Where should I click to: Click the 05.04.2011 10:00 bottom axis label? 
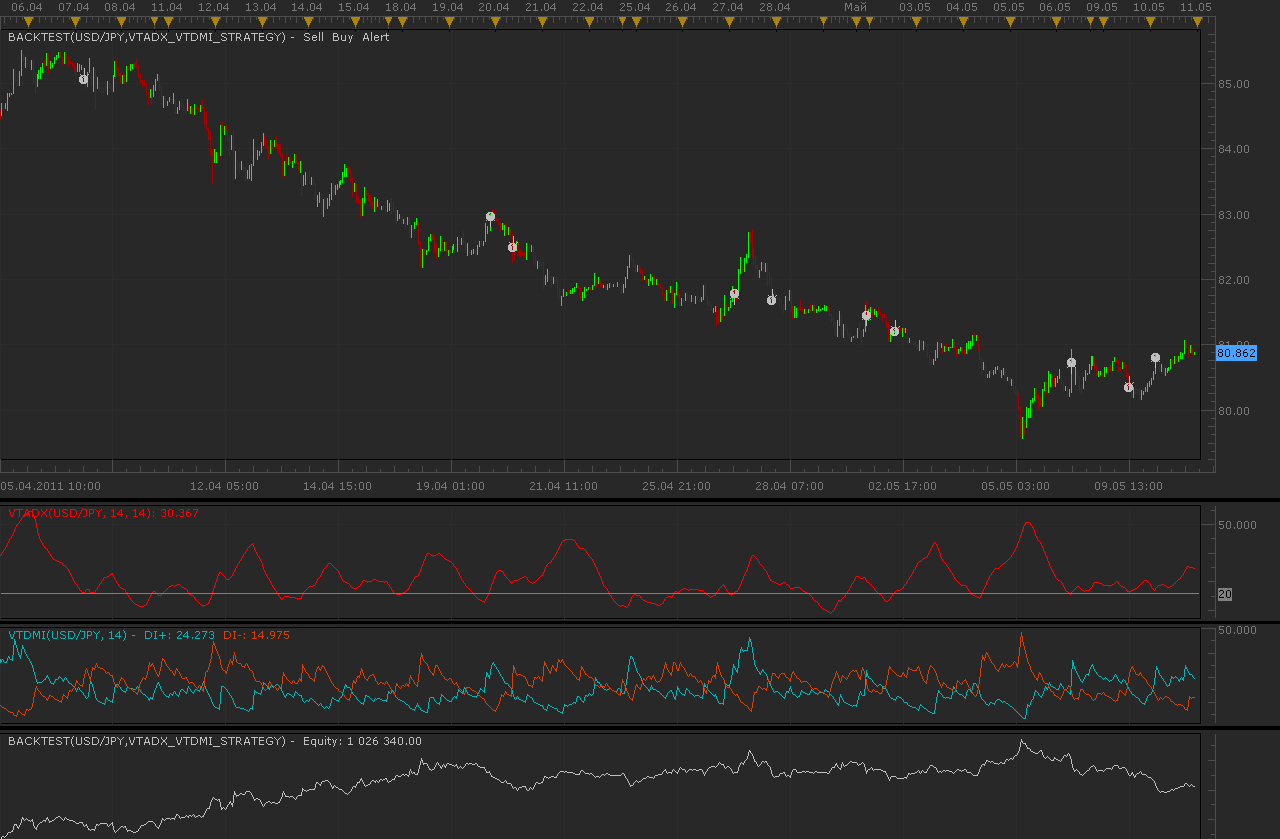(50, 486)
